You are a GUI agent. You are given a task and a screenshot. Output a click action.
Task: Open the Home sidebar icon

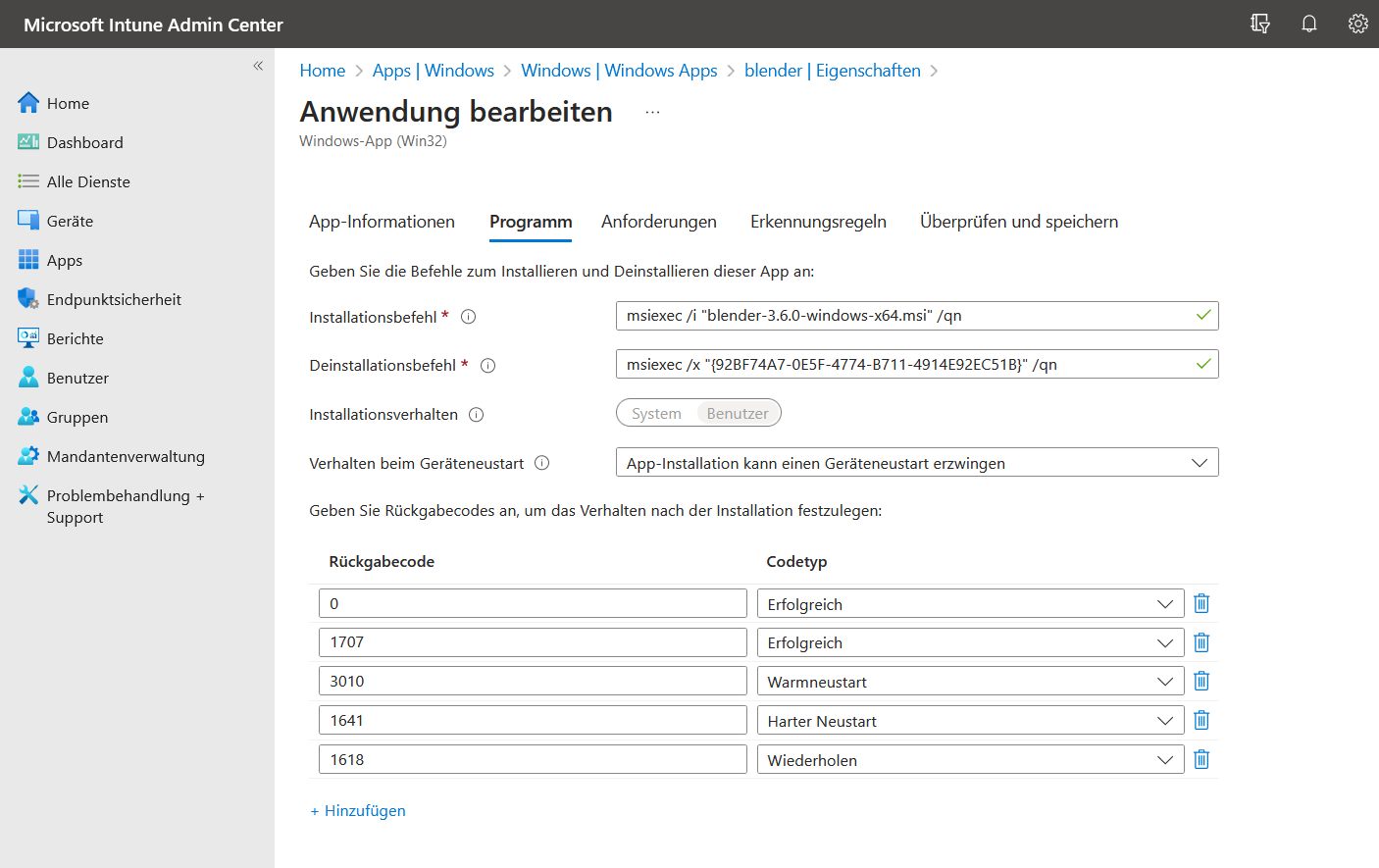click(x=28, y=103)
